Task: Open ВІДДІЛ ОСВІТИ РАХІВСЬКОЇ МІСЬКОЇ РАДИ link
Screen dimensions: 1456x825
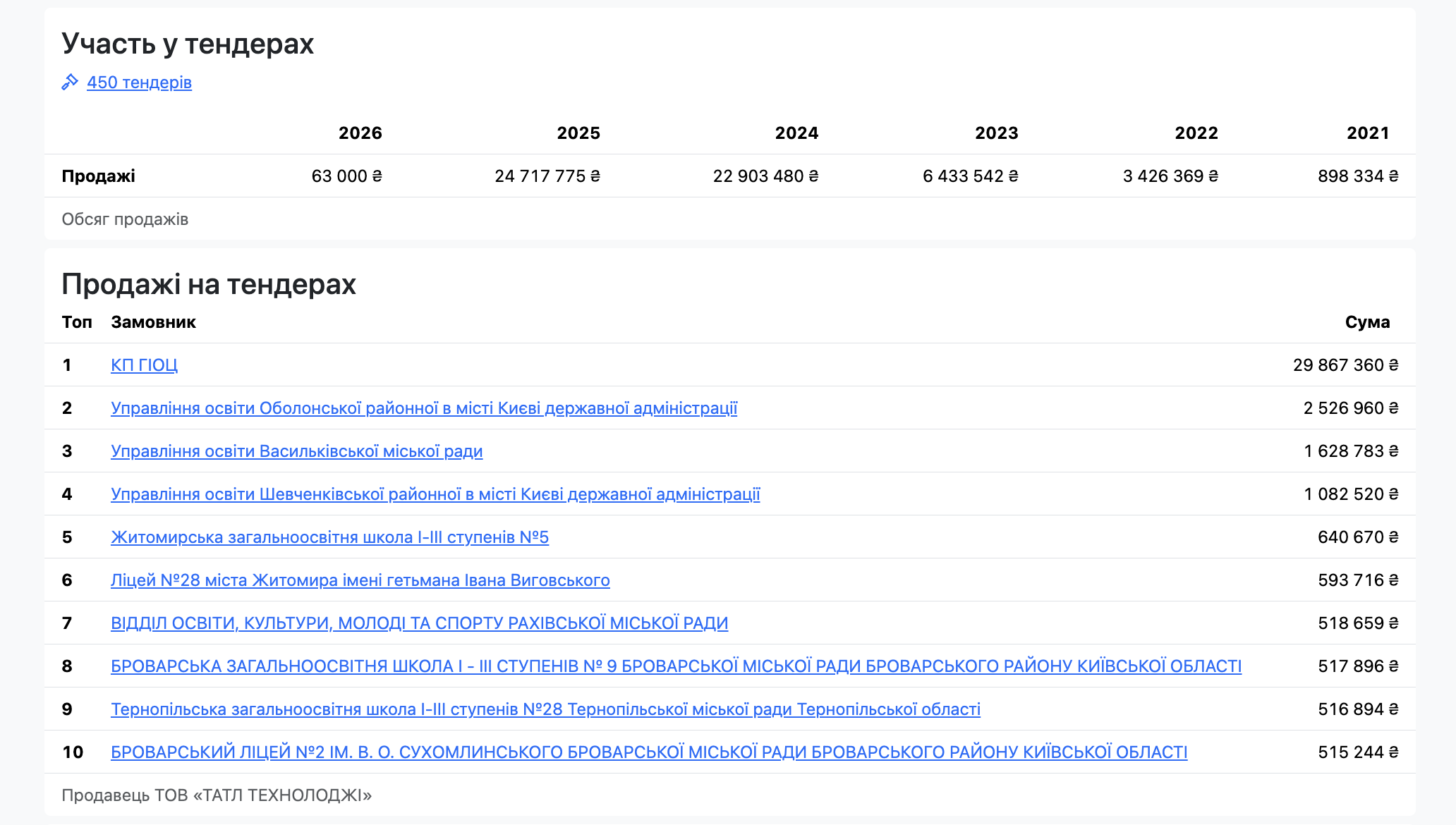Action: (419, 623)
